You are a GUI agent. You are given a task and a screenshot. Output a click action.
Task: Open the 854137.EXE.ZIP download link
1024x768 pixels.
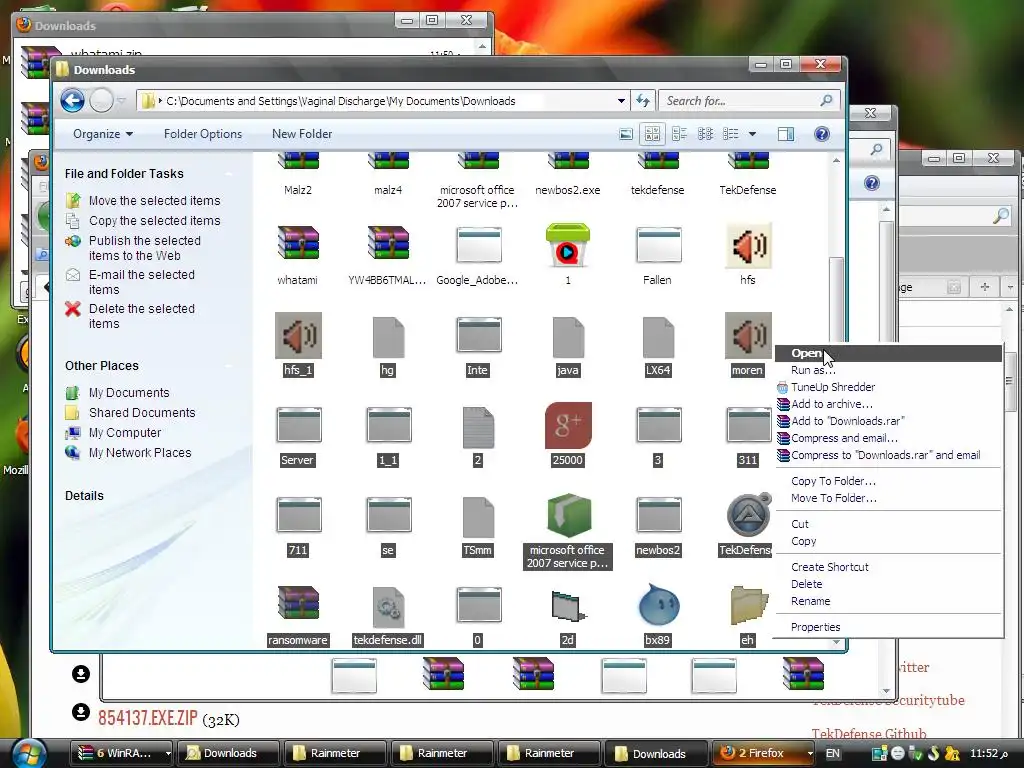148,718
